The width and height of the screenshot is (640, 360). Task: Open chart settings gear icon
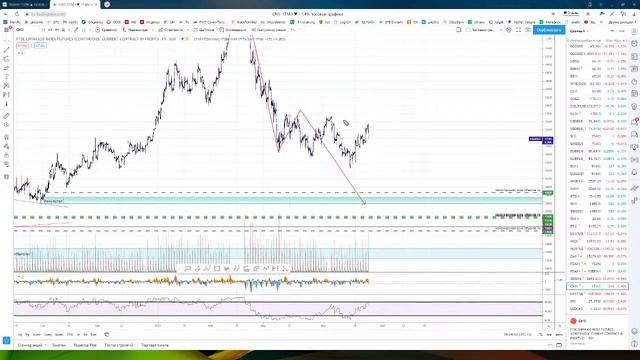(x=509, y=30)
